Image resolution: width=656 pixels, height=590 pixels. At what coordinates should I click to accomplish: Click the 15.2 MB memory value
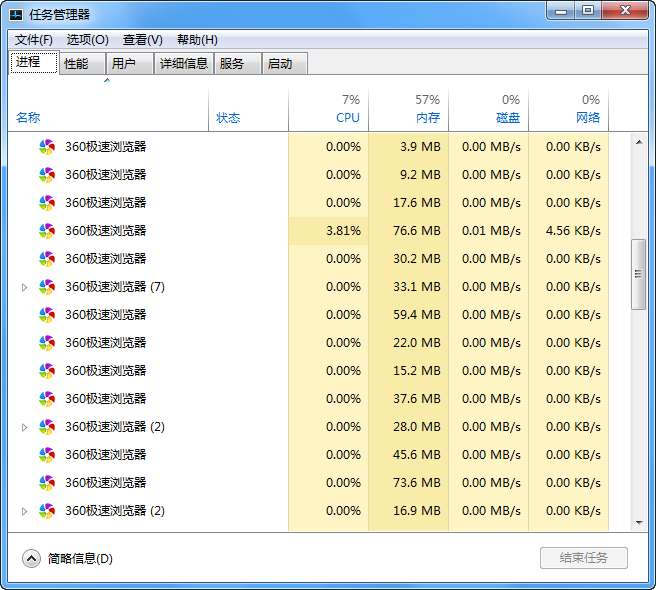pyautogui.click(x=417, y=371)
